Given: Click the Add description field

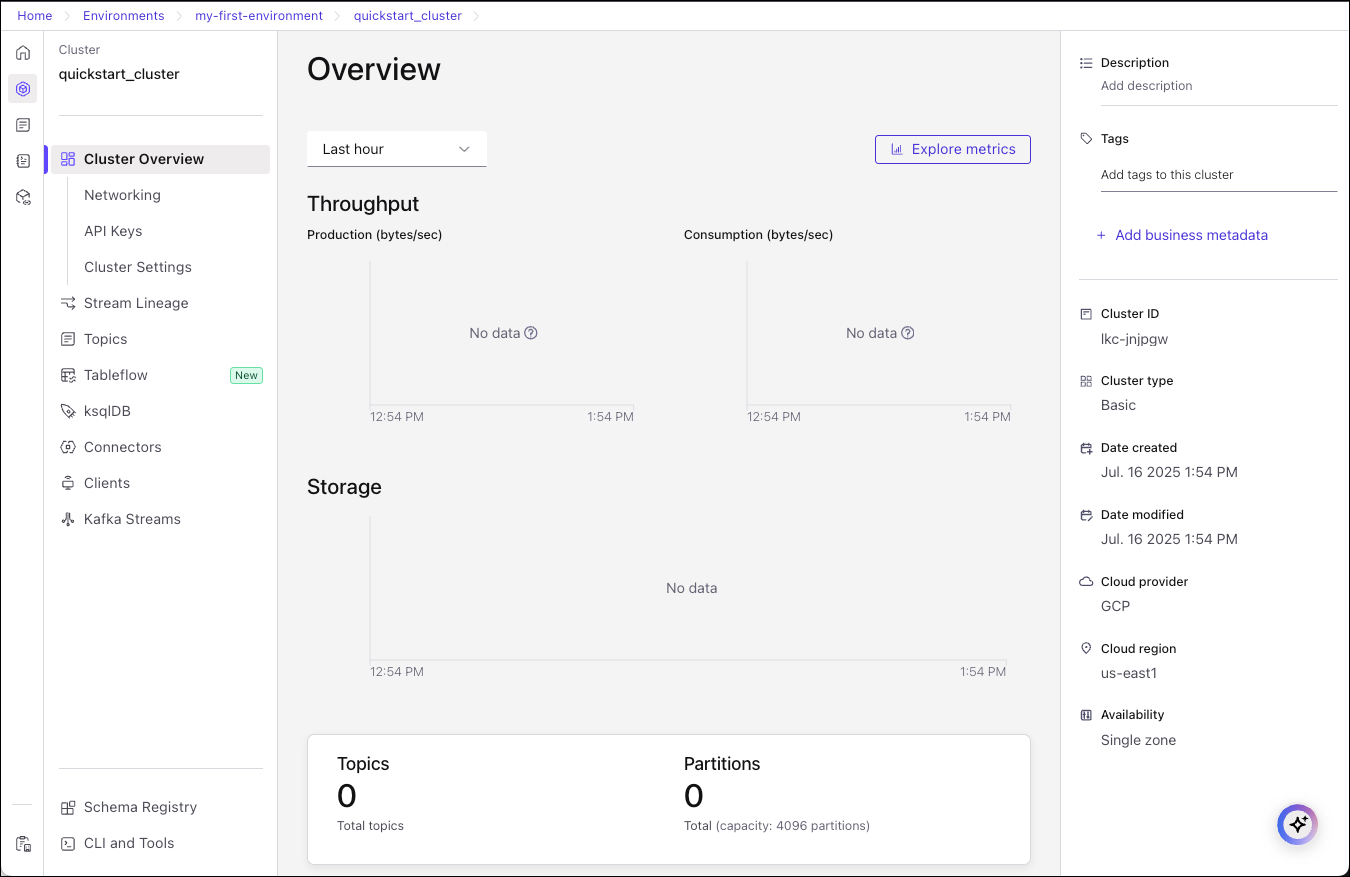Looking at the screenshot, I should (1146, 86).
